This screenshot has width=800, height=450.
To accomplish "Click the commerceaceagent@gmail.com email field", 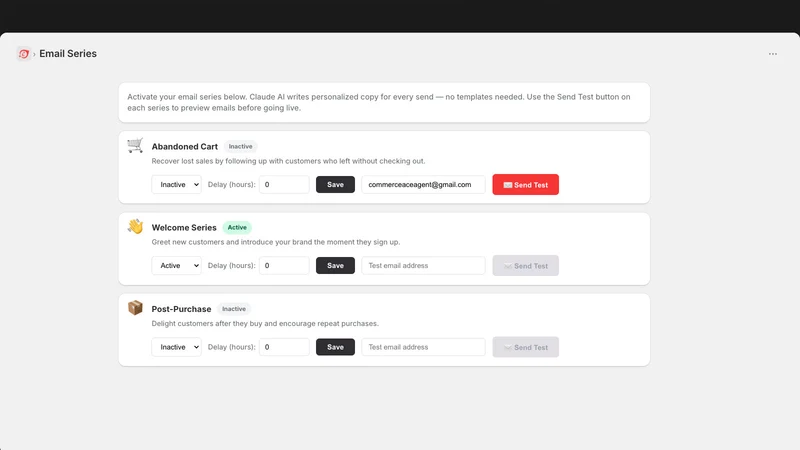I will pos(423,185).
